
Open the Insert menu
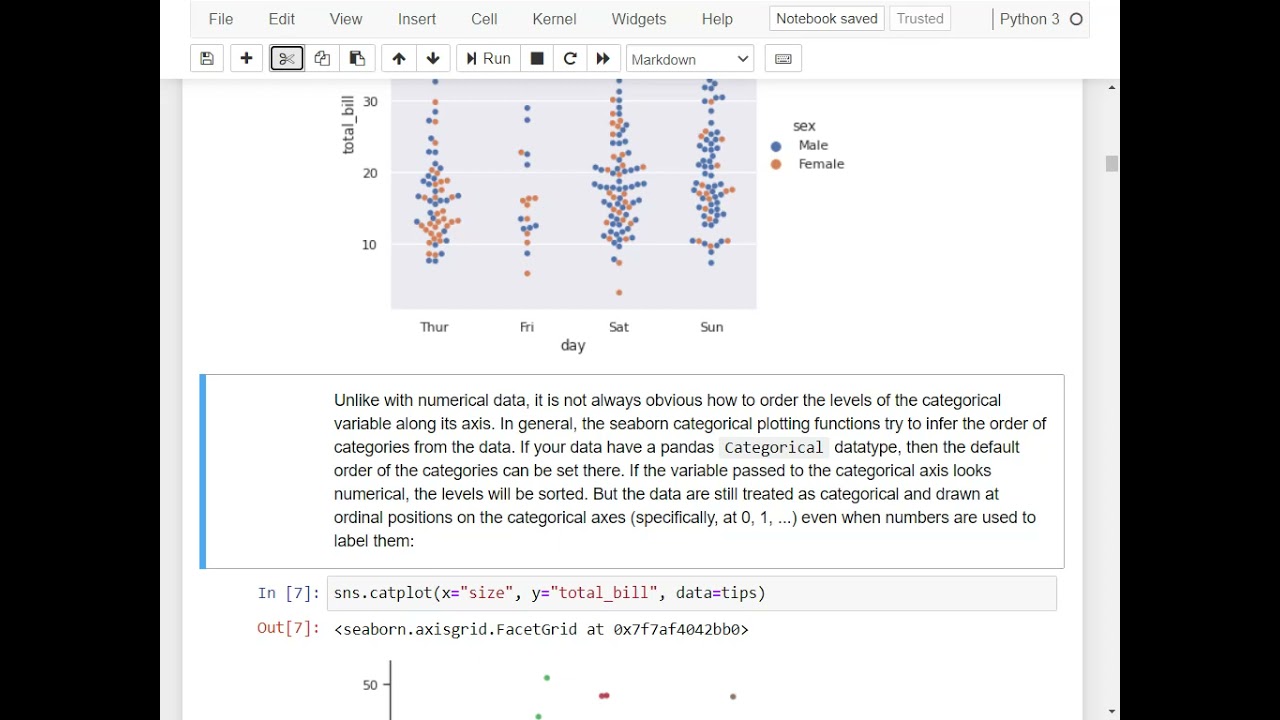(417, 19)
